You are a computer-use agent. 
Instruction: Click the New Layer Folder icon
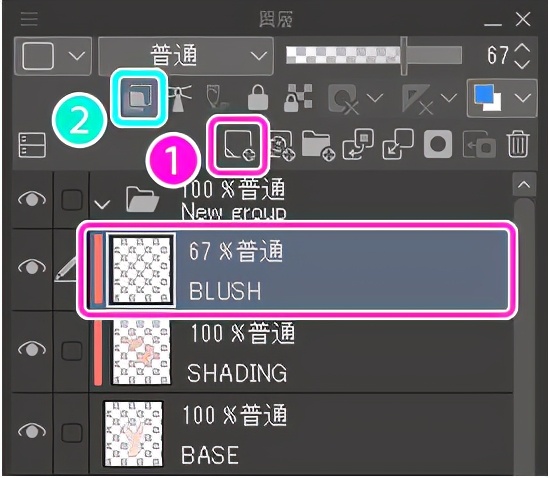pos(318,145)
